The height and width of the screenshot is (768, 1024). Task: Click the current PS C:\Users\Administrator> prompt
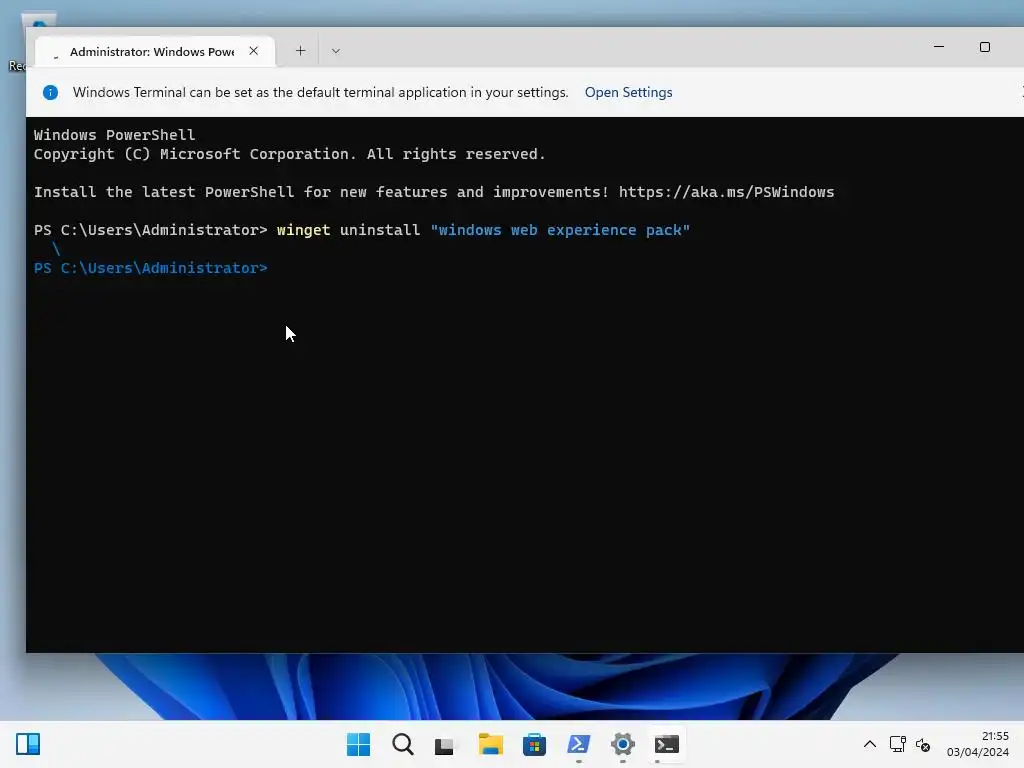point(151,268)
